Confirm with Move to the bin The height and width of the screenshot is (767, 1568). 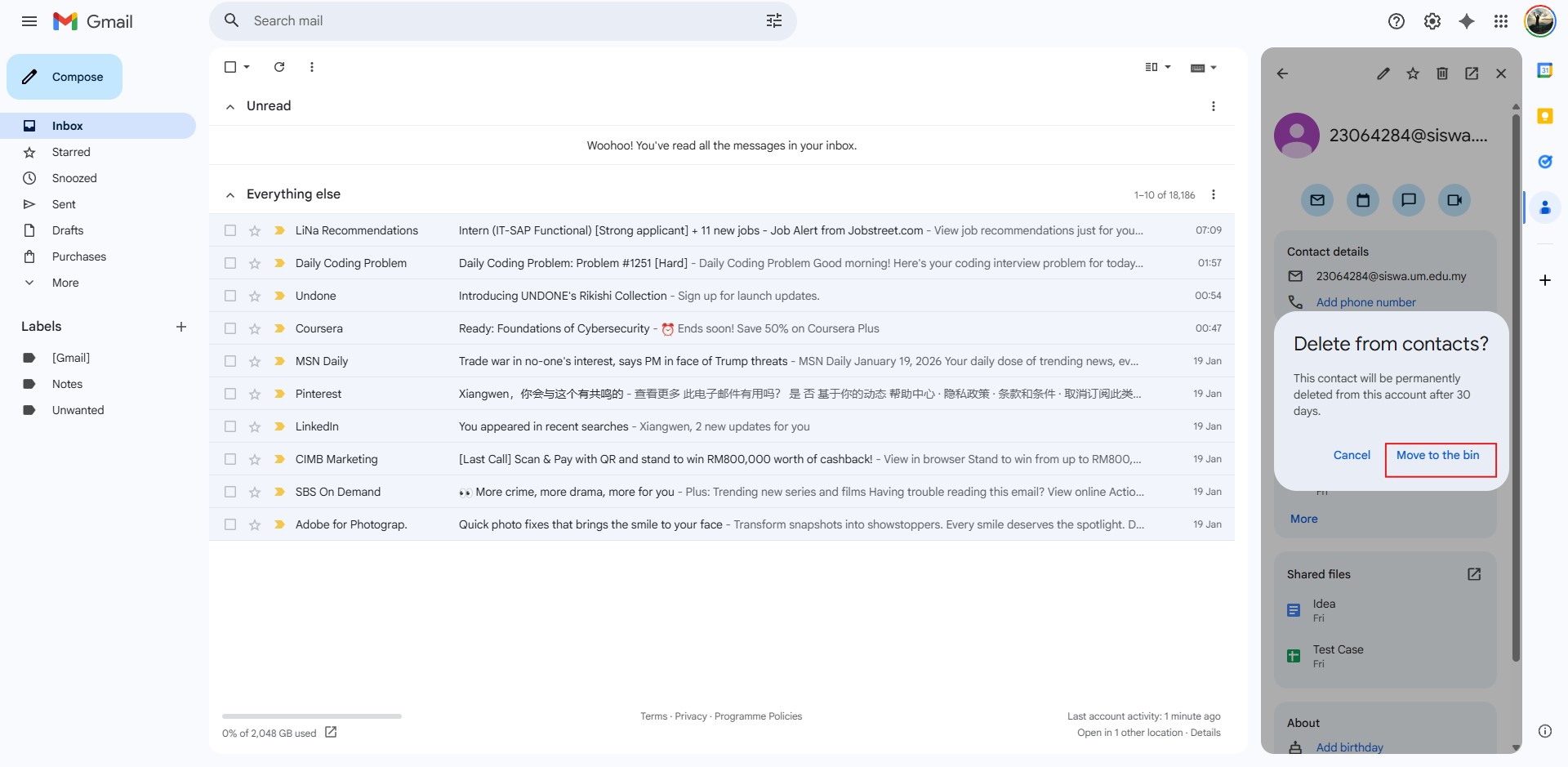(x=1437, y=456)
